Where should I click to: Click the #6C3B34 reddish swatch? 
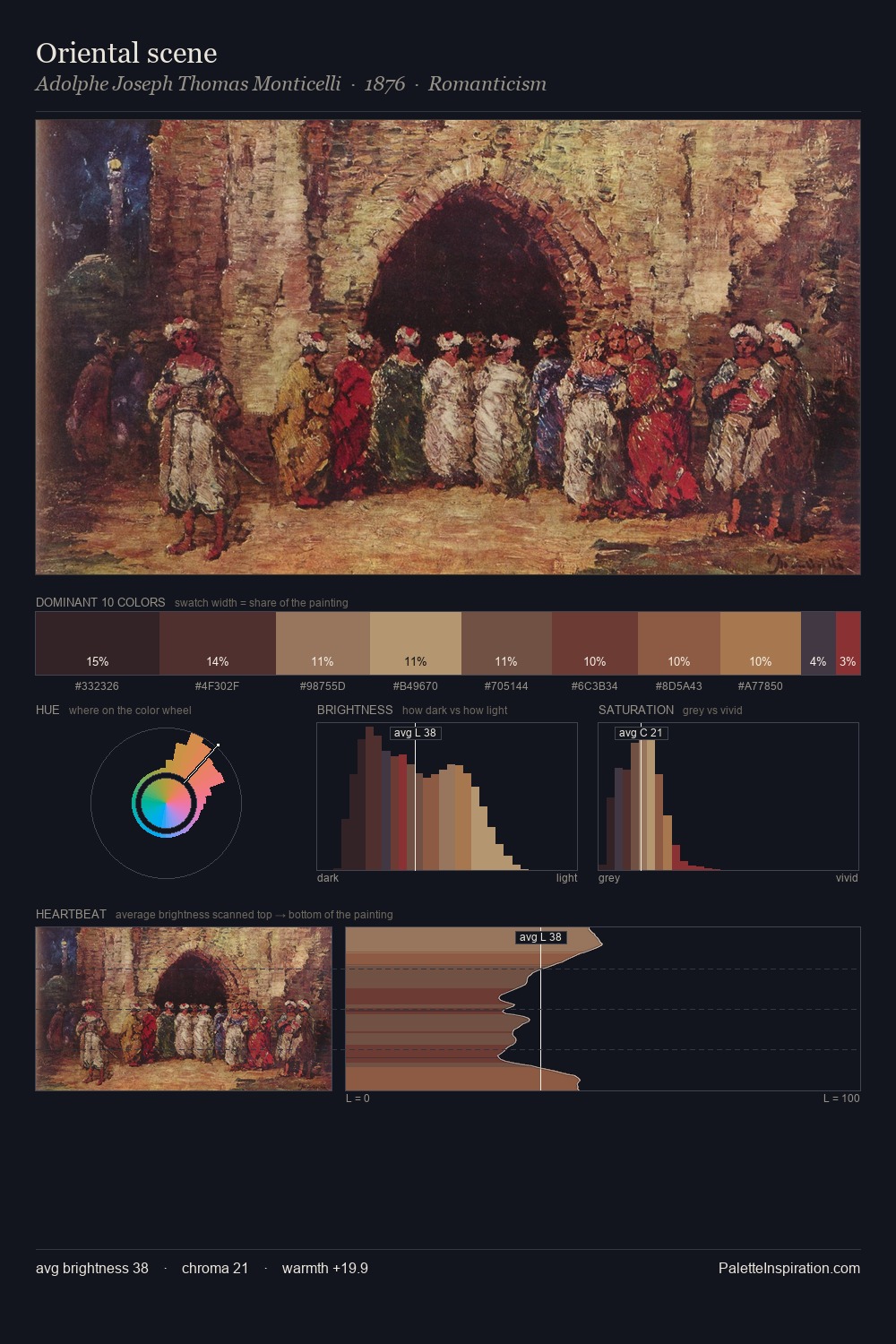coord(595,643)
